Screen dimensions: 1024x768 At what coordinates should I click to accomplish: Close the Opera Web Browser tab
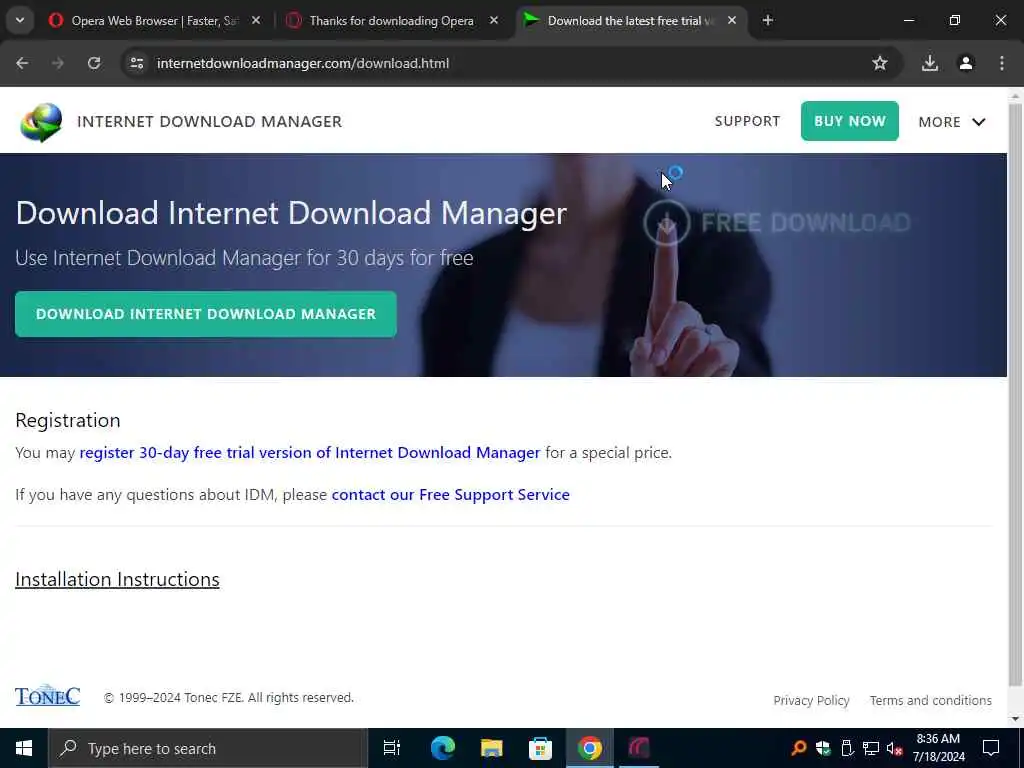256,20
